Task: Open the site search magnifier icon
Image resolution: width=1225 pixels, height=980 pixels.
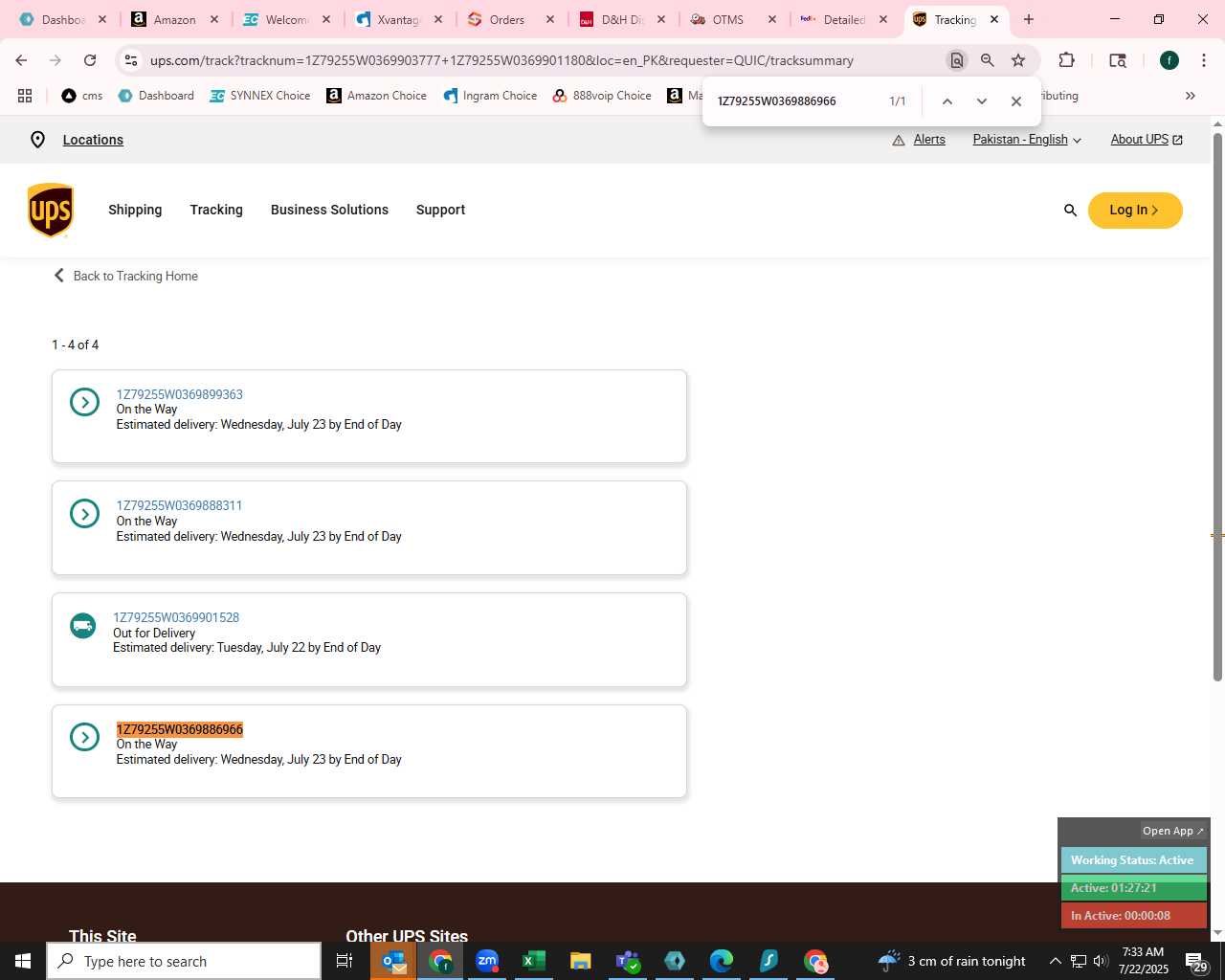Action: coord(1070,211)
